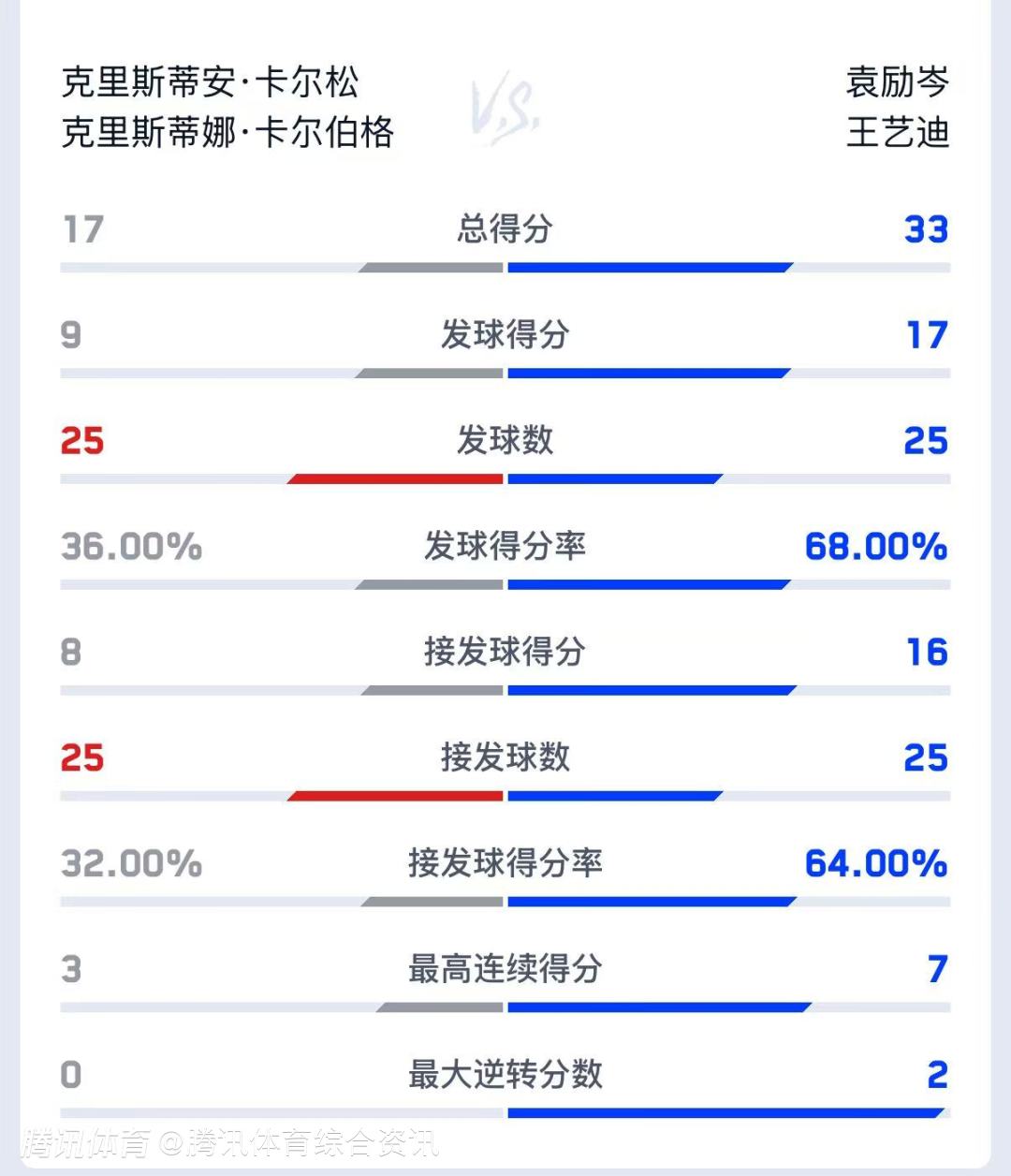
Task: Click the red 25 beside 发球数
Action: click(x=82, y=441)
